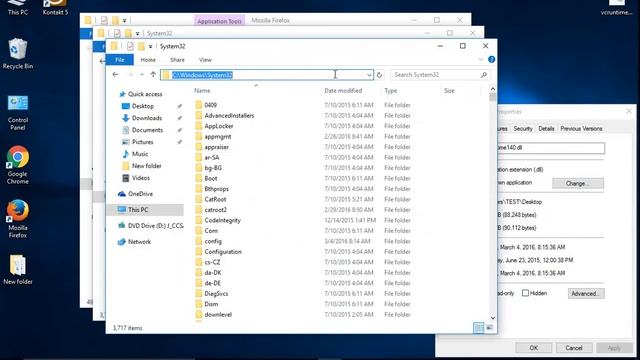Select New folder in navigation pane

click(x=146, y=166)
